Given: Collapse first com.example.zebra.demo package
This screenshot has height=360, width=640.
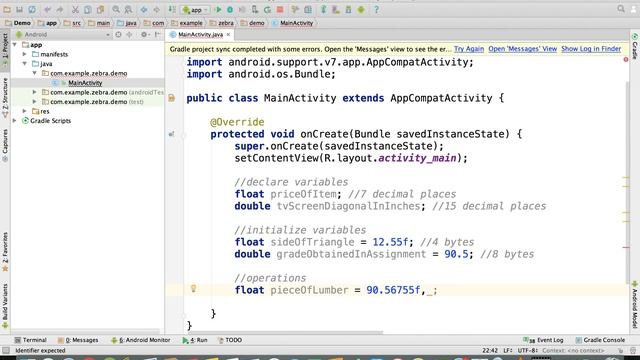Looking at the screenshot, I should pos(35,73).
